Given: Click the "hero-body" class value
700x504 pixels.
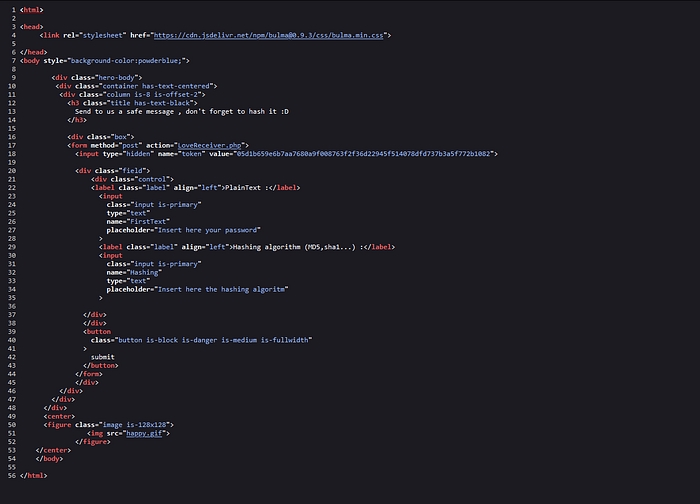Looking at the screenshot, I should 119,77.
